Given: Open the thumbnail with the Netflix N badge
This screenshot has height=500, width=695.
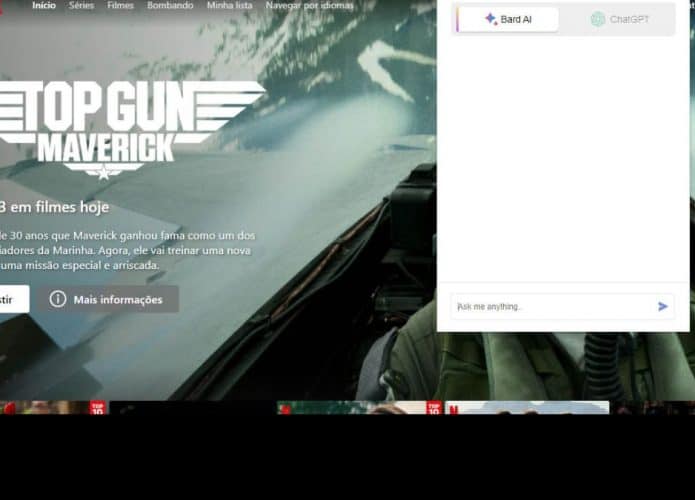Looking at the screenshot, I should click(527, 408).
